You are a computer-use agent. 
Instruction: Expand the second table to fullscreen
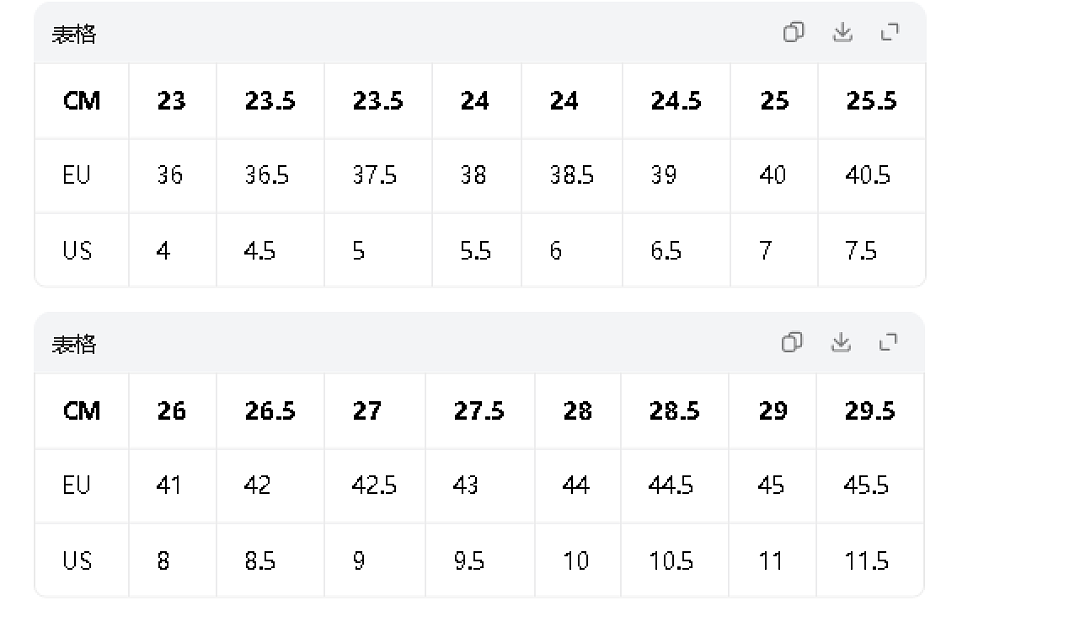(x=889, y=342)
